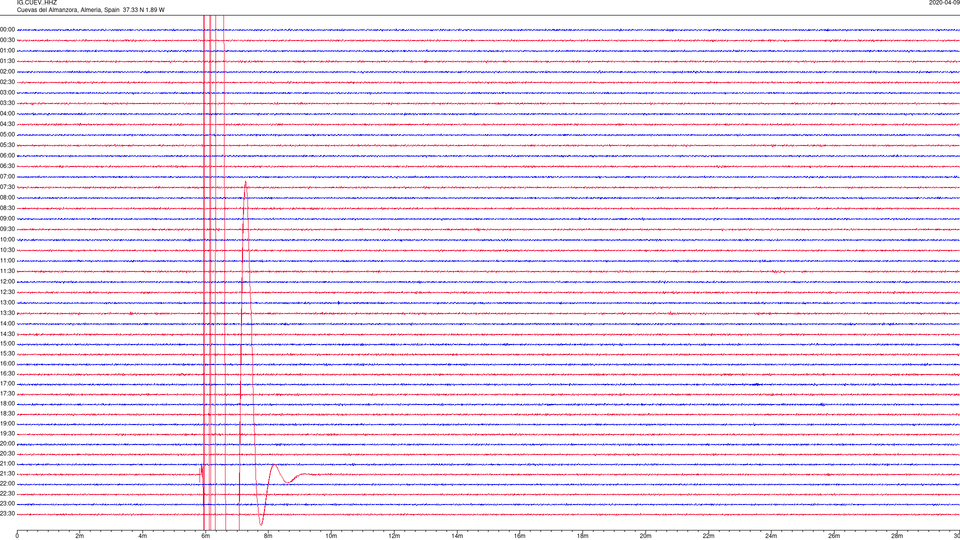Select the 18:00 trace time label

(x=7, y=404)
